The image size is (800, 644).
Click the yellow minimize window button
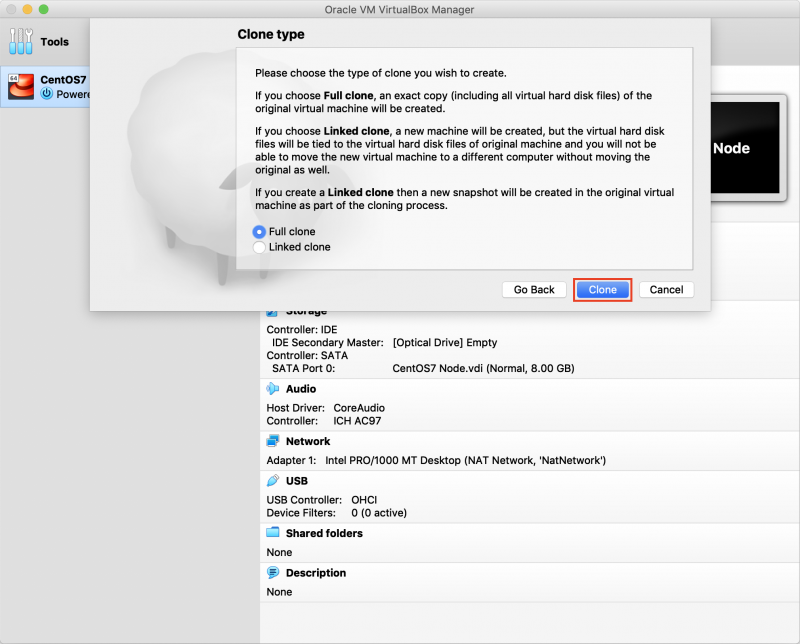pos(28,9)
